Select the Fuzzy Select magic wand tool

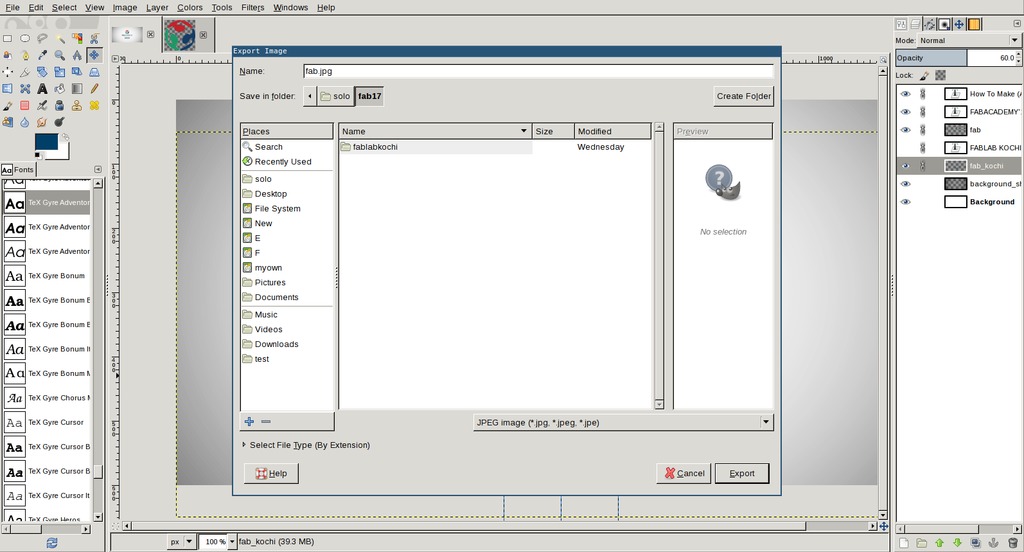[x=60, y=39]
